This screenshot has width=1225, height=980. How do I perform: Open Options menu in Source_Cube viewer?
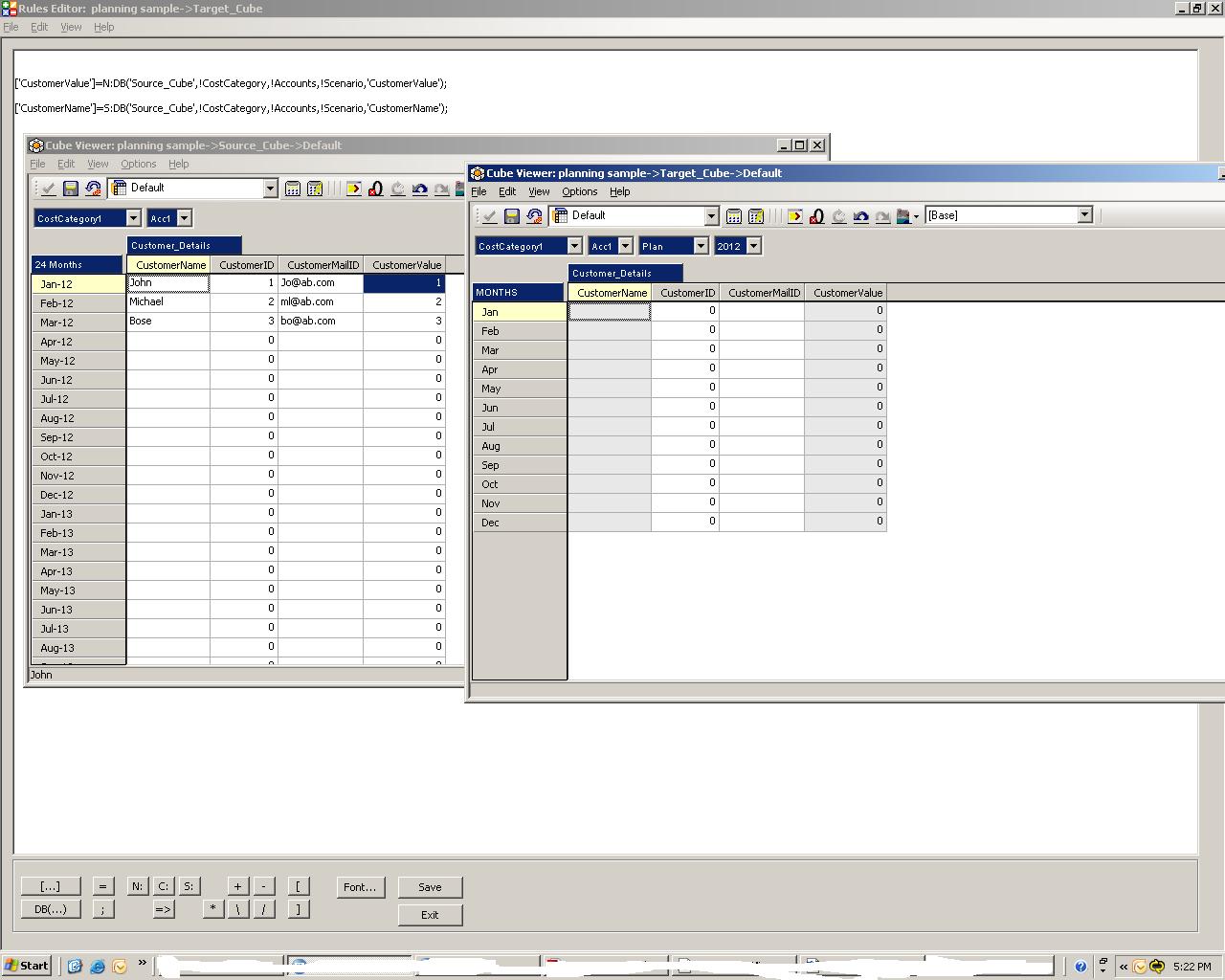coord(138,164)
